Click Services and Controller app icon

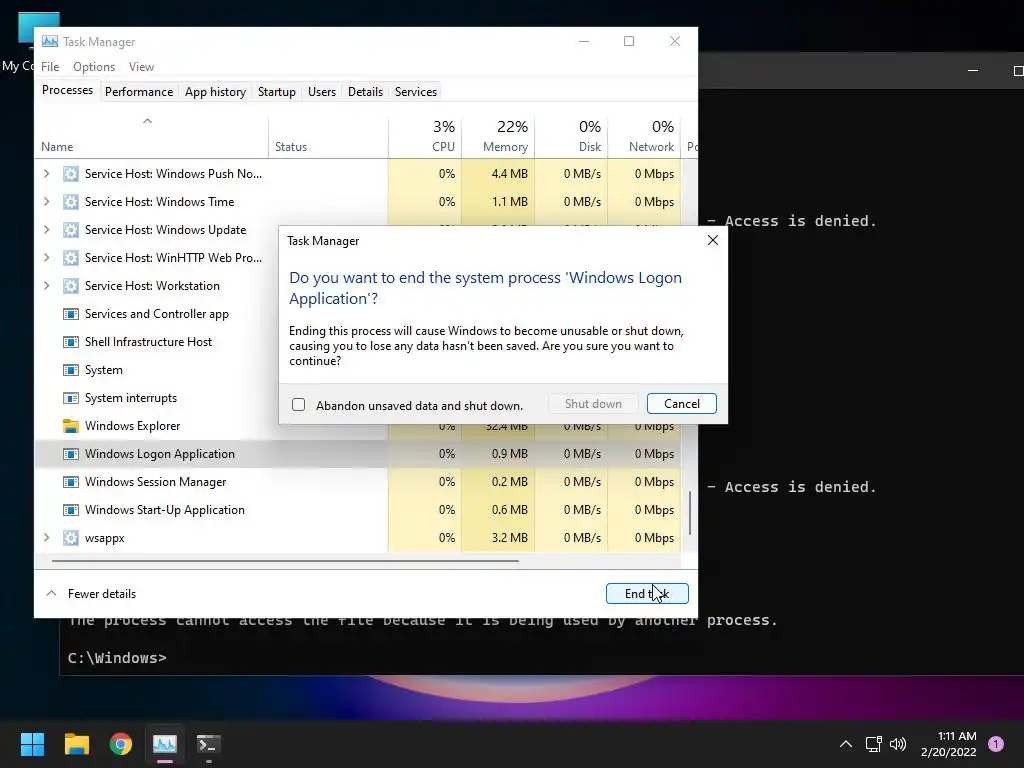point(71,314)
